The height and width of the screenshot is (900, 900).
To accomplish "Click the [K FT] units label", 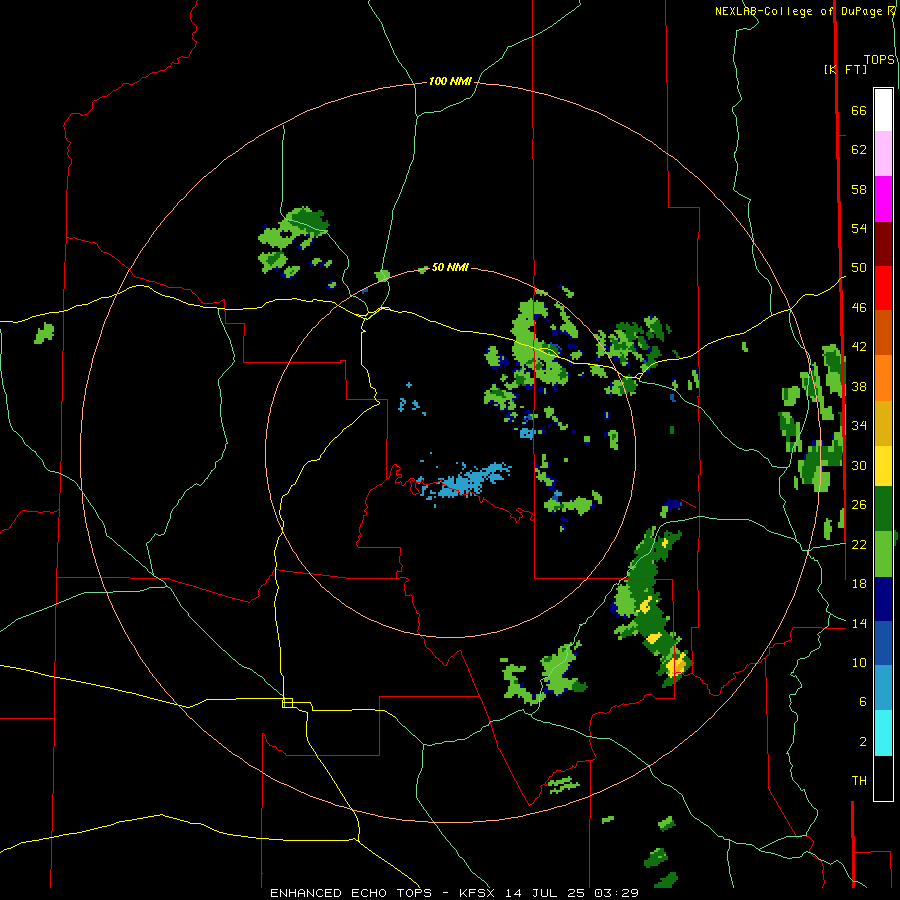I will pos(845,69).
